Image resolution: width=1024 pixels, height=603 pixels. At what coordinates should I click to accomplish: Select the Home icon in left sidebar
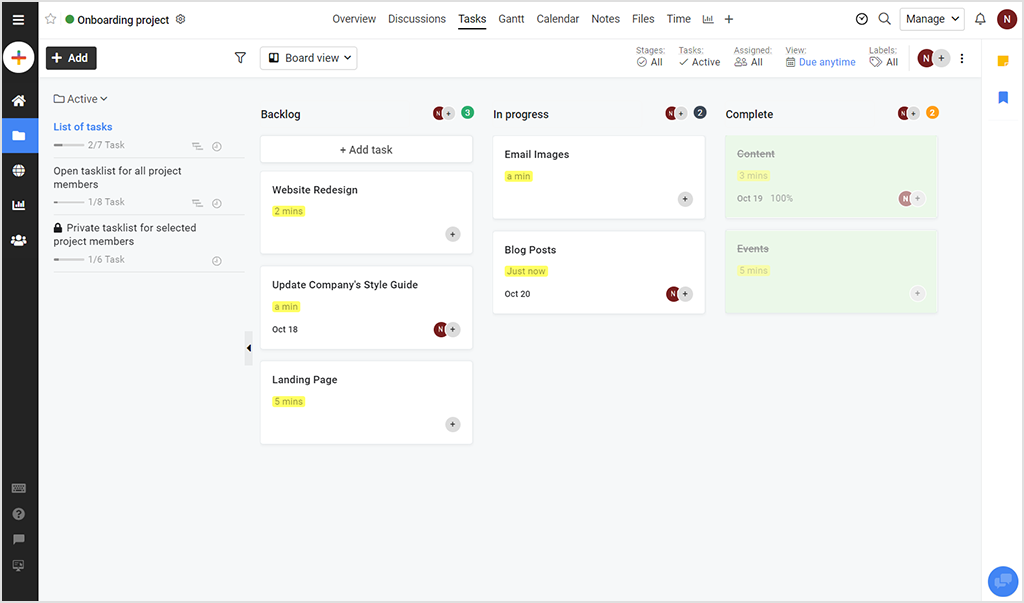18,100
